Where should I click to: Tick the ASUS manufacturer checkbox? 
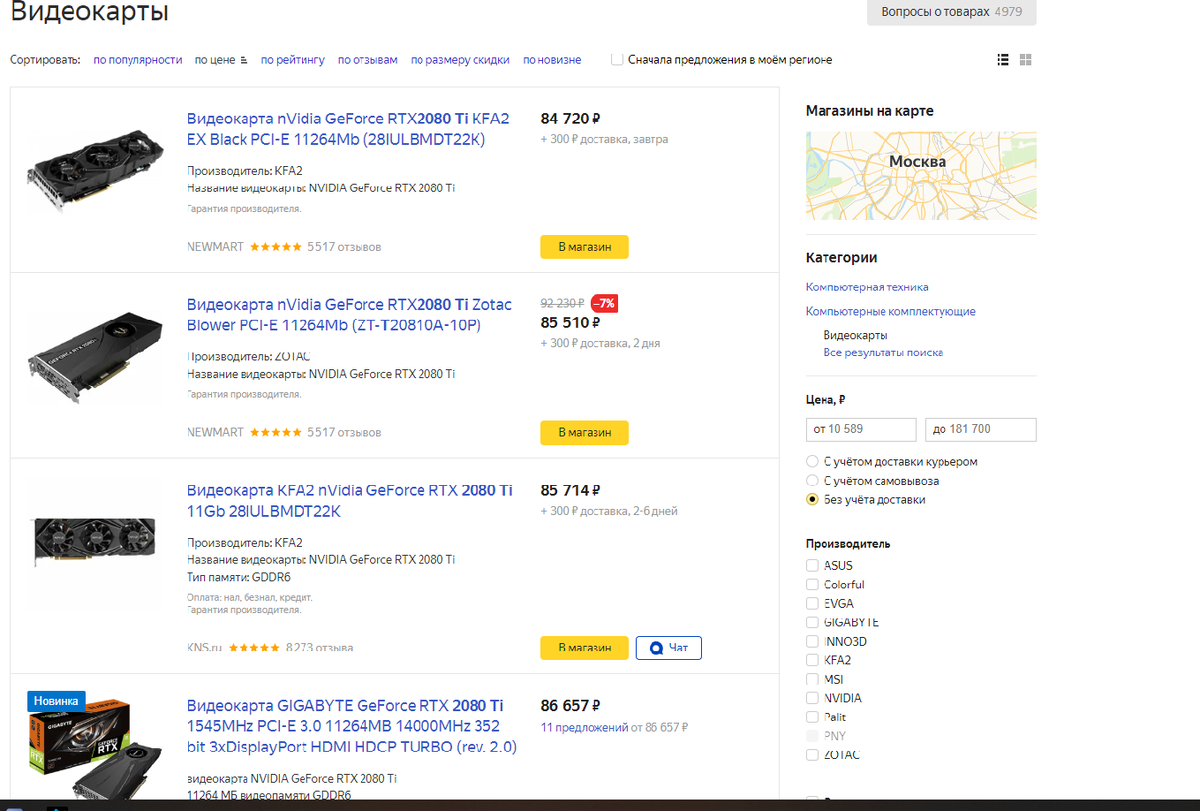tap(812, 566)
